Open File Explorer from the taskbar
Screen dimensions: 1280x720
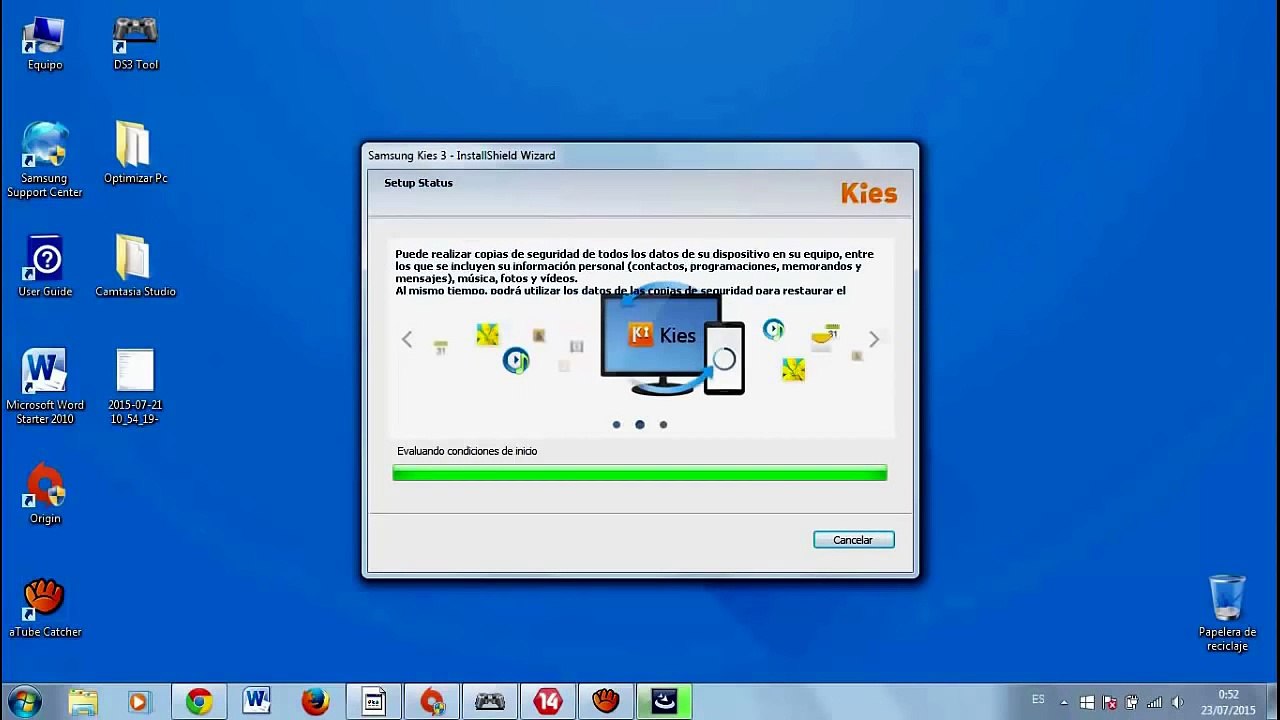click(83, 702)
